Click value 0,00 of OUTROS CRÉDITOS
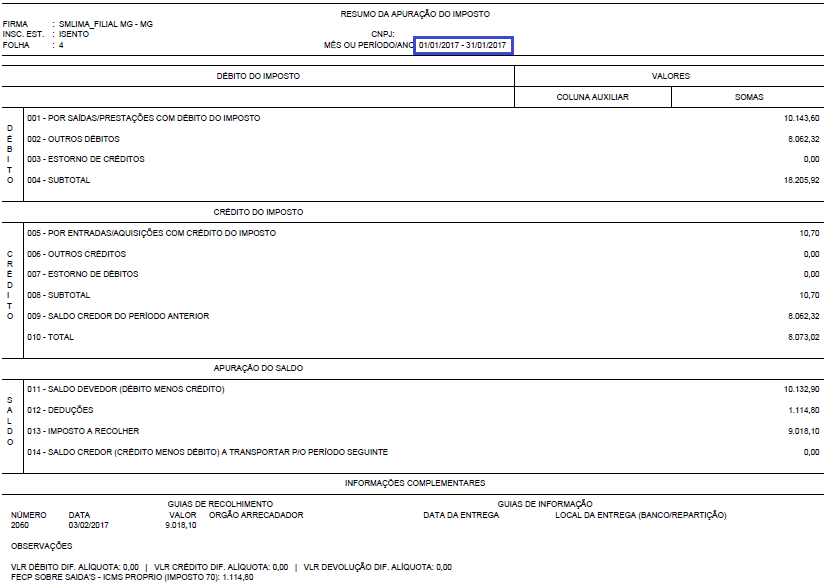 click(x=811, y=254)
